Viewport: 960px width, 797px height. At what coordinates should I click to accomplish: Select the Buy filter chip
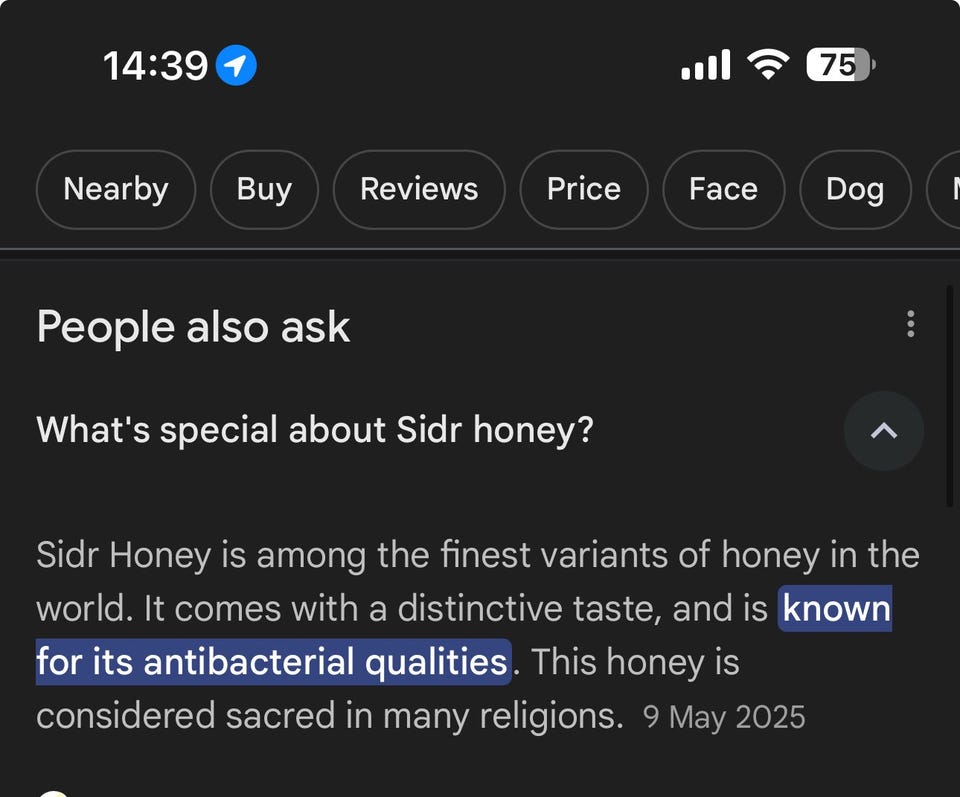pos(264,189)
